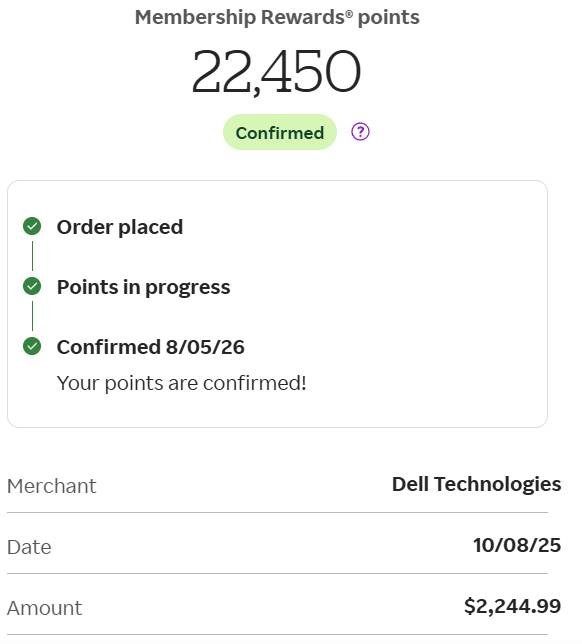Click the Date row label
This screenshot has height=644, width=582.
29,547
